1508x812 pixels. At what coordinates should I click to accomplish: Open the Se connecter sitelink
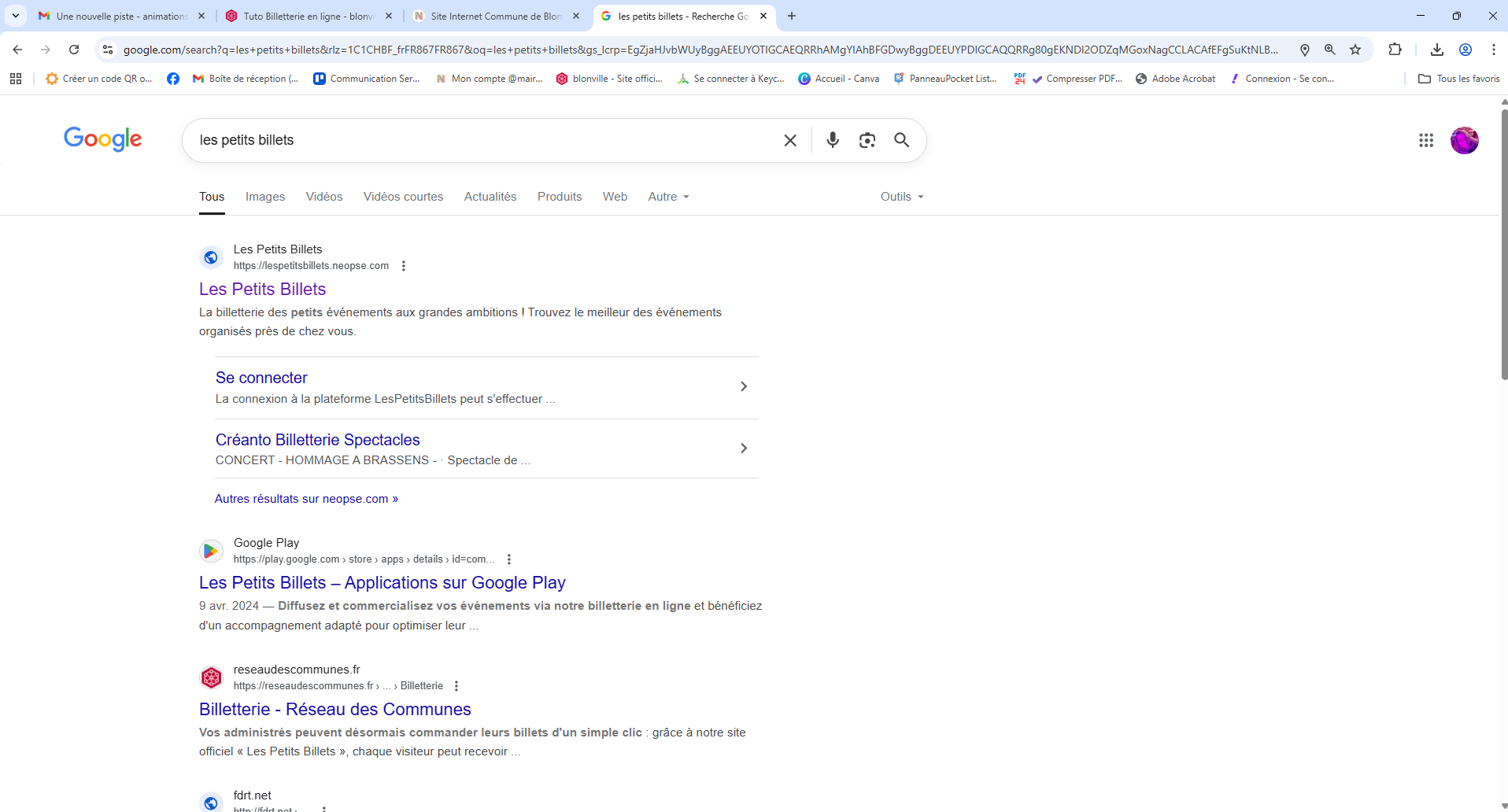coord(261,378)
